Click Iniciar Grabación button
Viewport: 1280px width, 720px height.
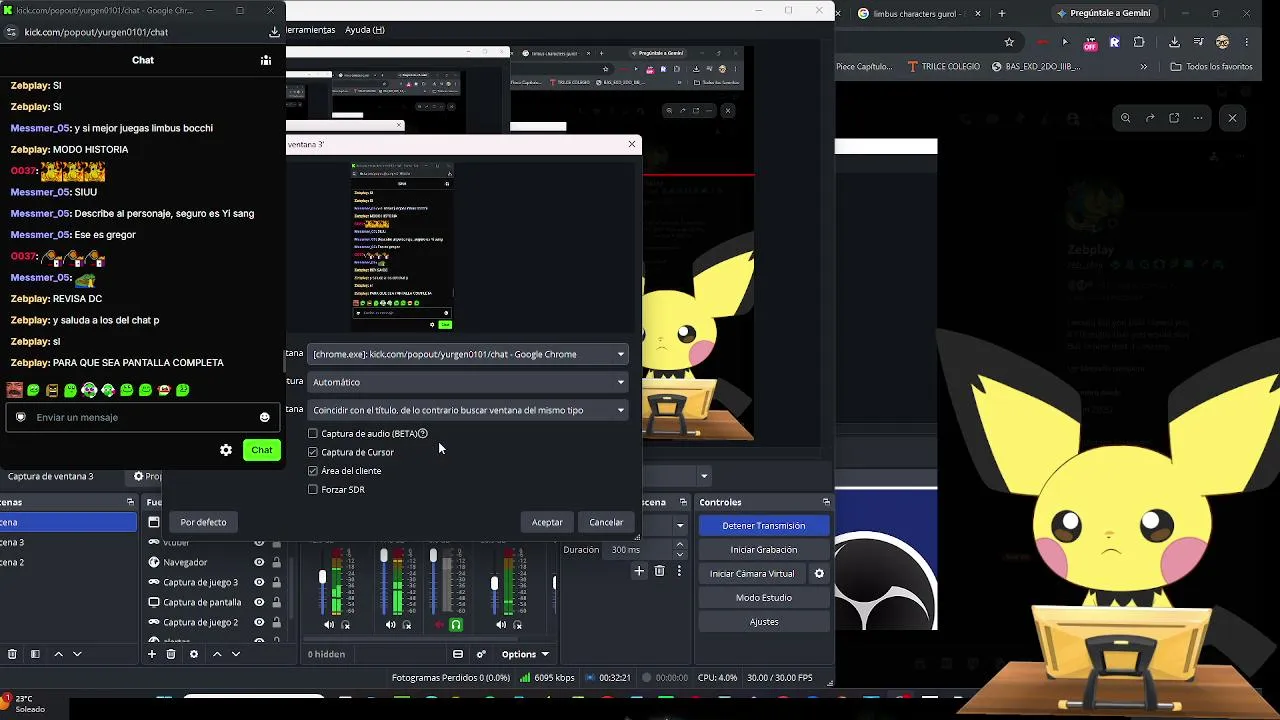click(x=764, y=550)
